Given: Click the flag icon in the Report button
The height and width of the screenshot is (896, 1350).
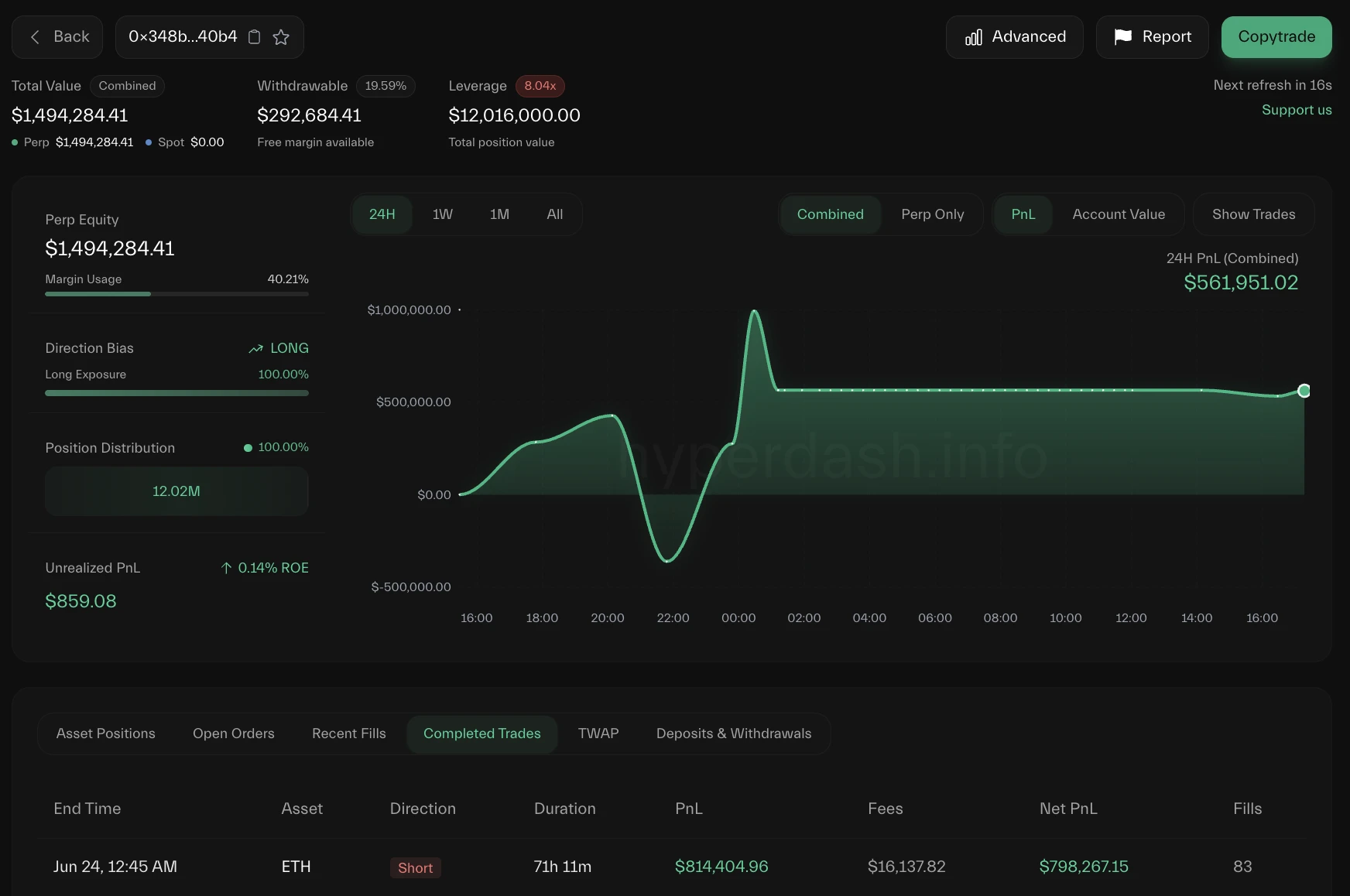Looking at the screenshot, I should point(1123,36).
